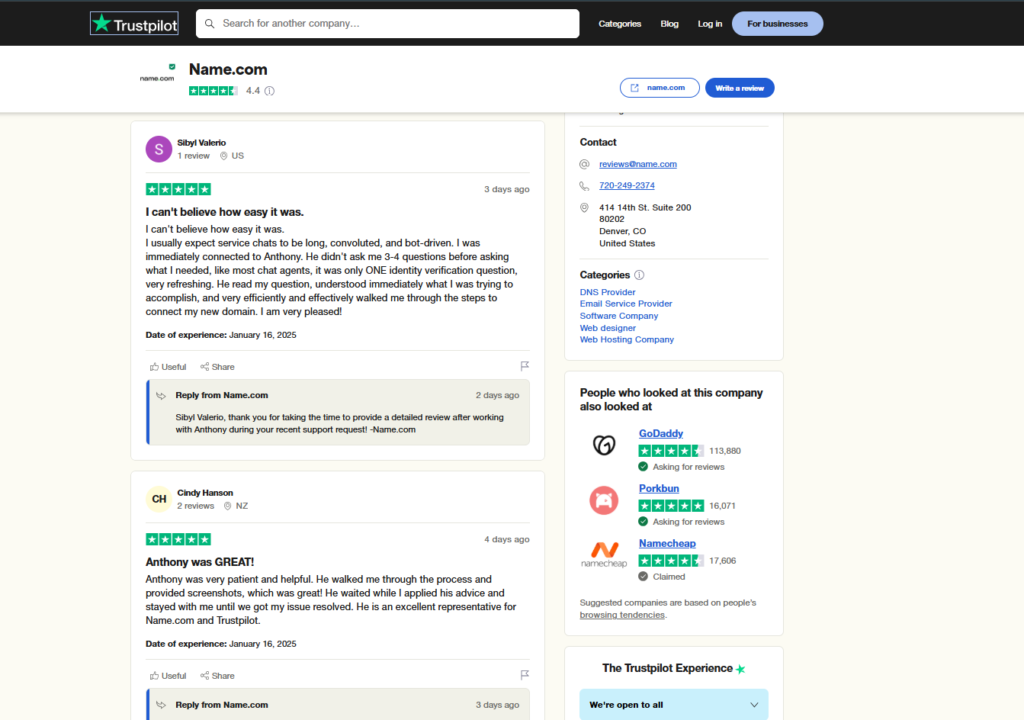The image size is (1024, 720).
Task: Click reviewer name Sibyl Valerio
Action: pos(201,142)
